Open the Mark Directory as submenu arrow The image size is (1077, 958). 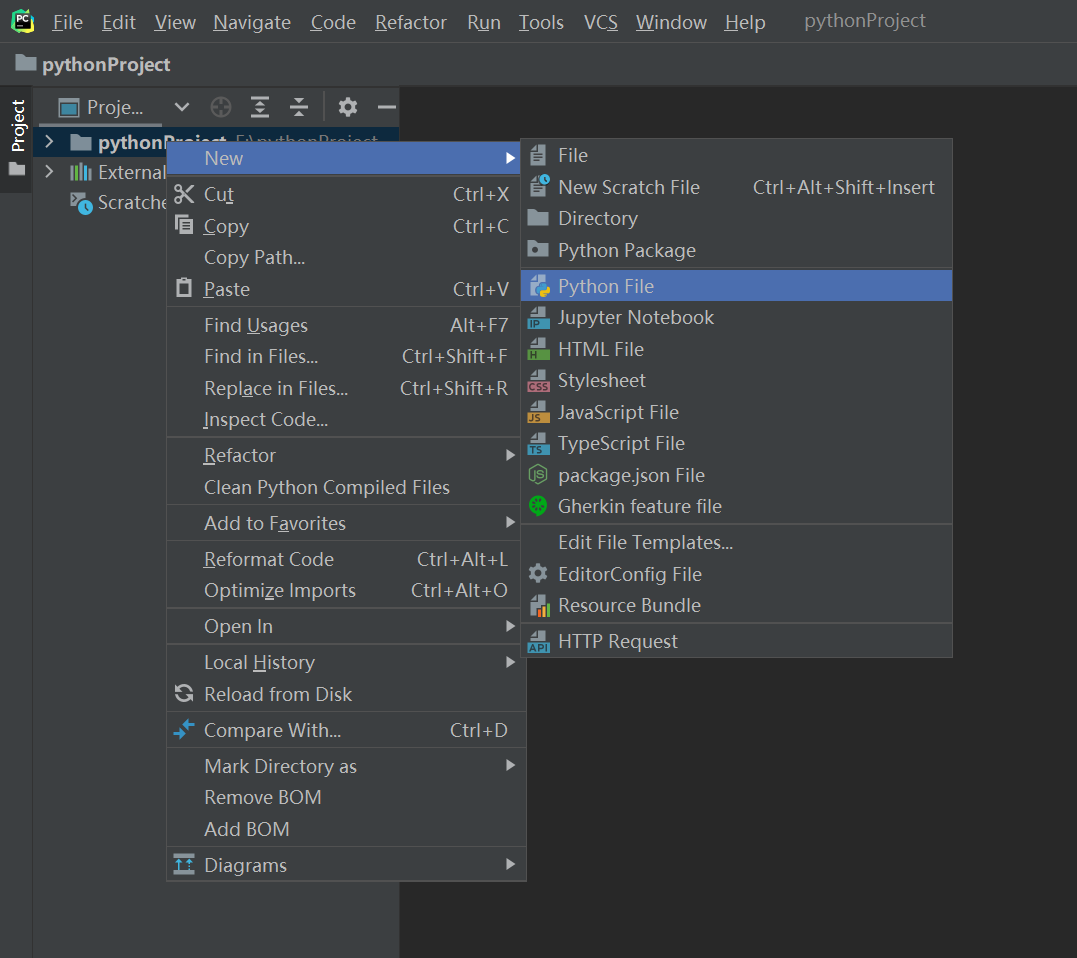tap(510, 766)
